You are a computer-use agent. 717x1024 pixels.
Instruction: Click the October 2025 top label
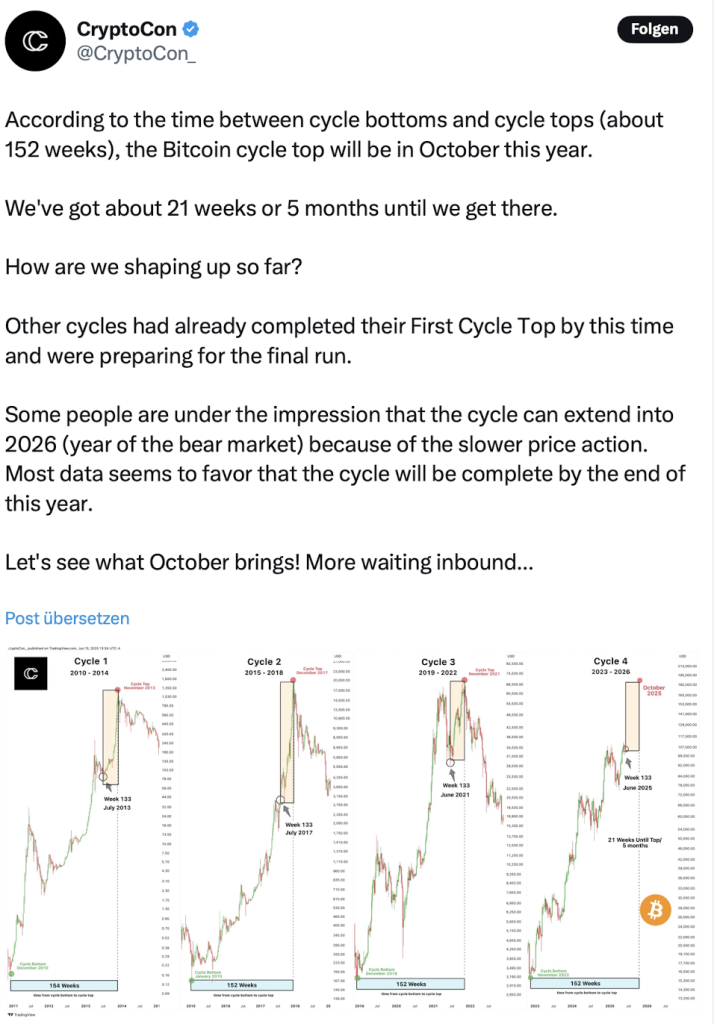point(654,690)
